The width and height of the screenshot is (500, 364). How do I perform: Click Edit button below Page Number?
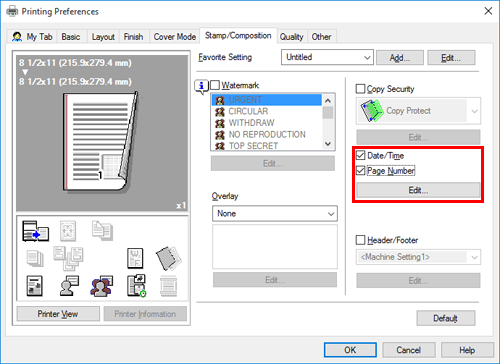click(x=418, y=190)
